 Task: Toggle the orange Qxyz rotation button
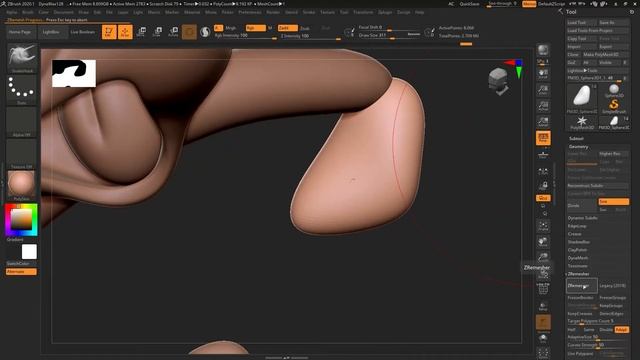(x=543, y=198)
